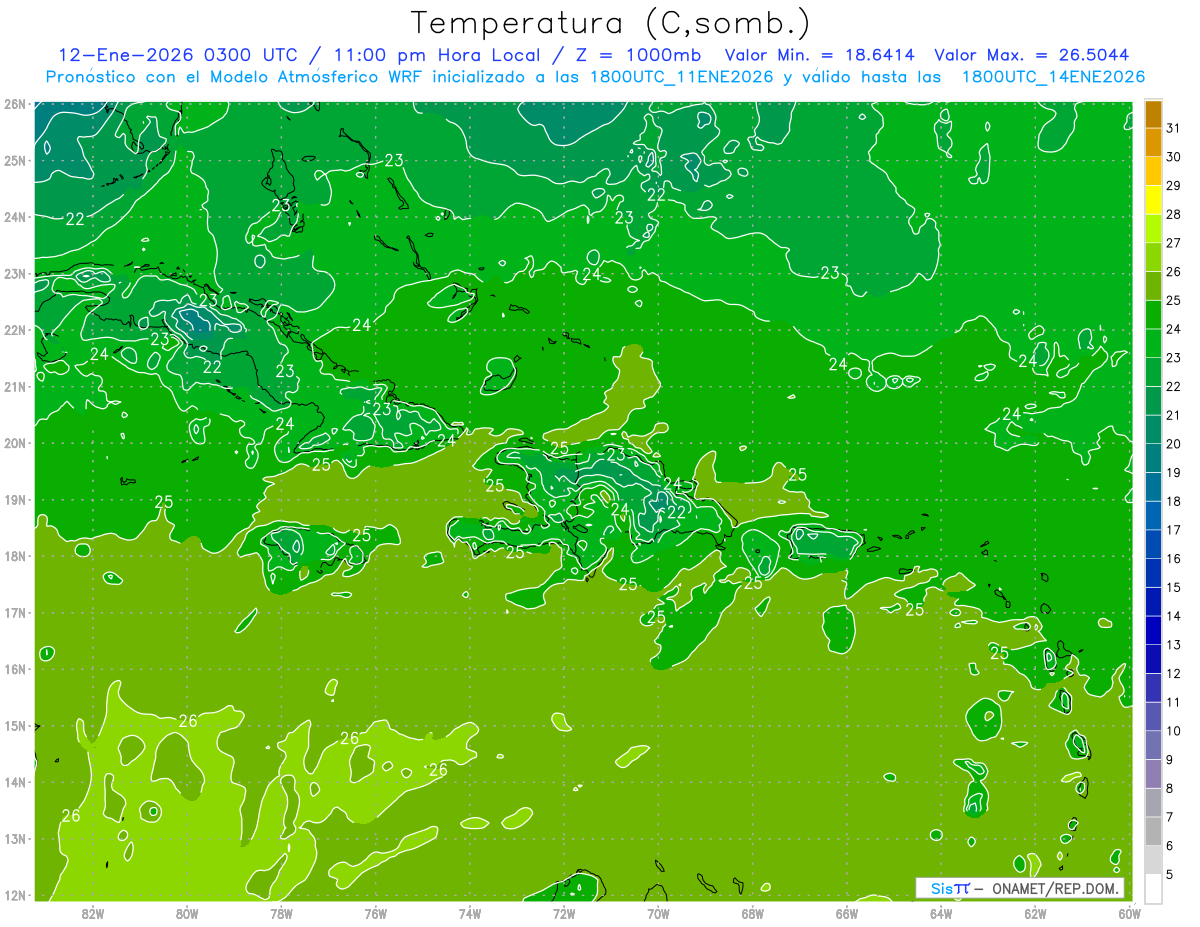Click the "80W" longitude label

[187, 913]
